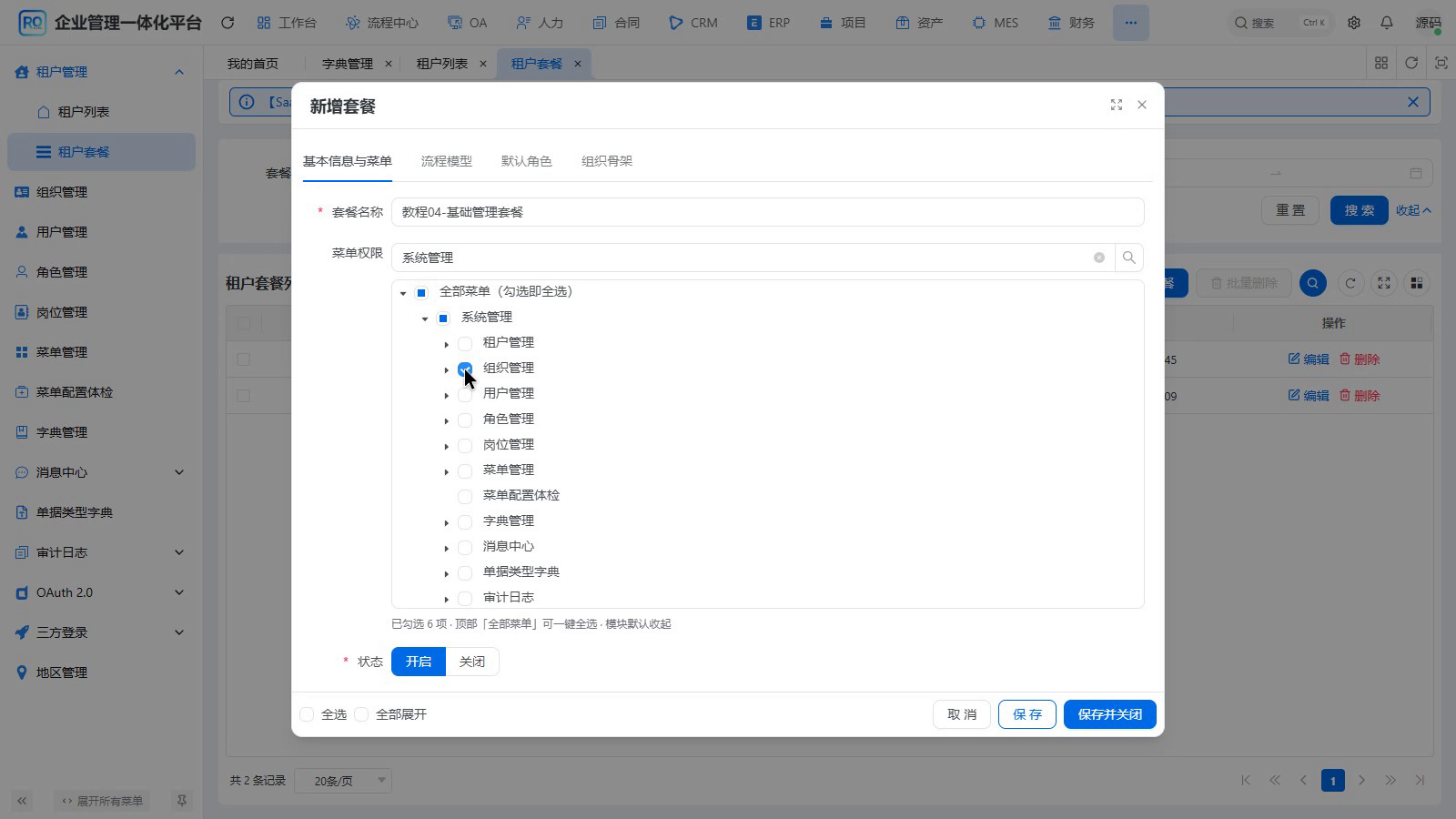Check the 租户管理 tree checkbox
The width and height of the screenshot is (1456, 819).
pyautogui.click(x=465, y=343)
